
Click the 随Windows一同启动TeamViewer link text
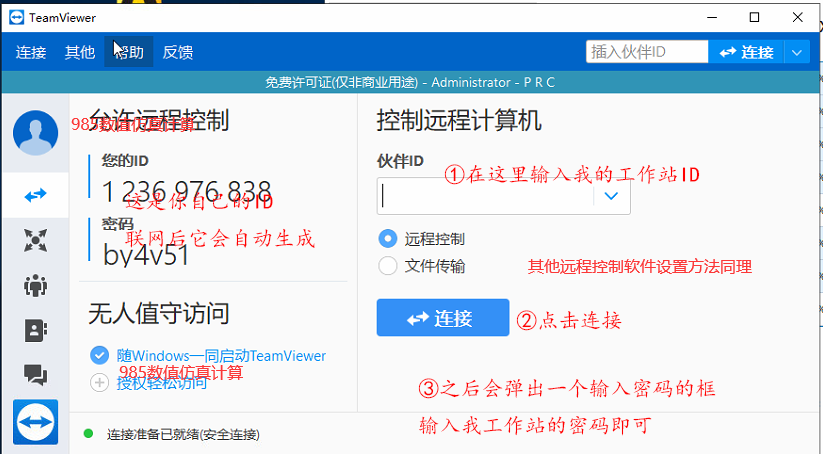[221, 356]
